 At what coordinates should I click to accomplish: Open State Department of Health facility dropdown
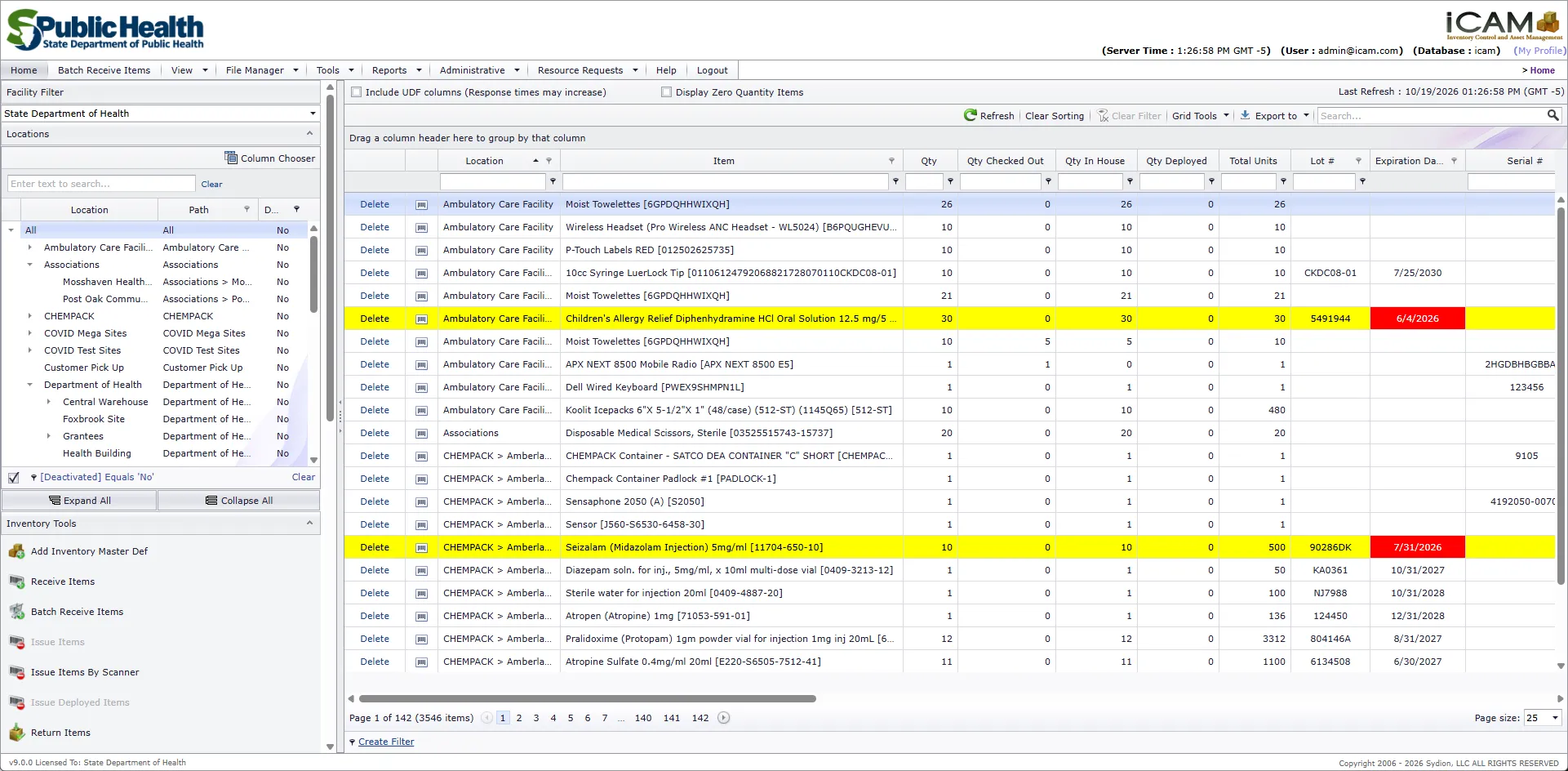313,114
